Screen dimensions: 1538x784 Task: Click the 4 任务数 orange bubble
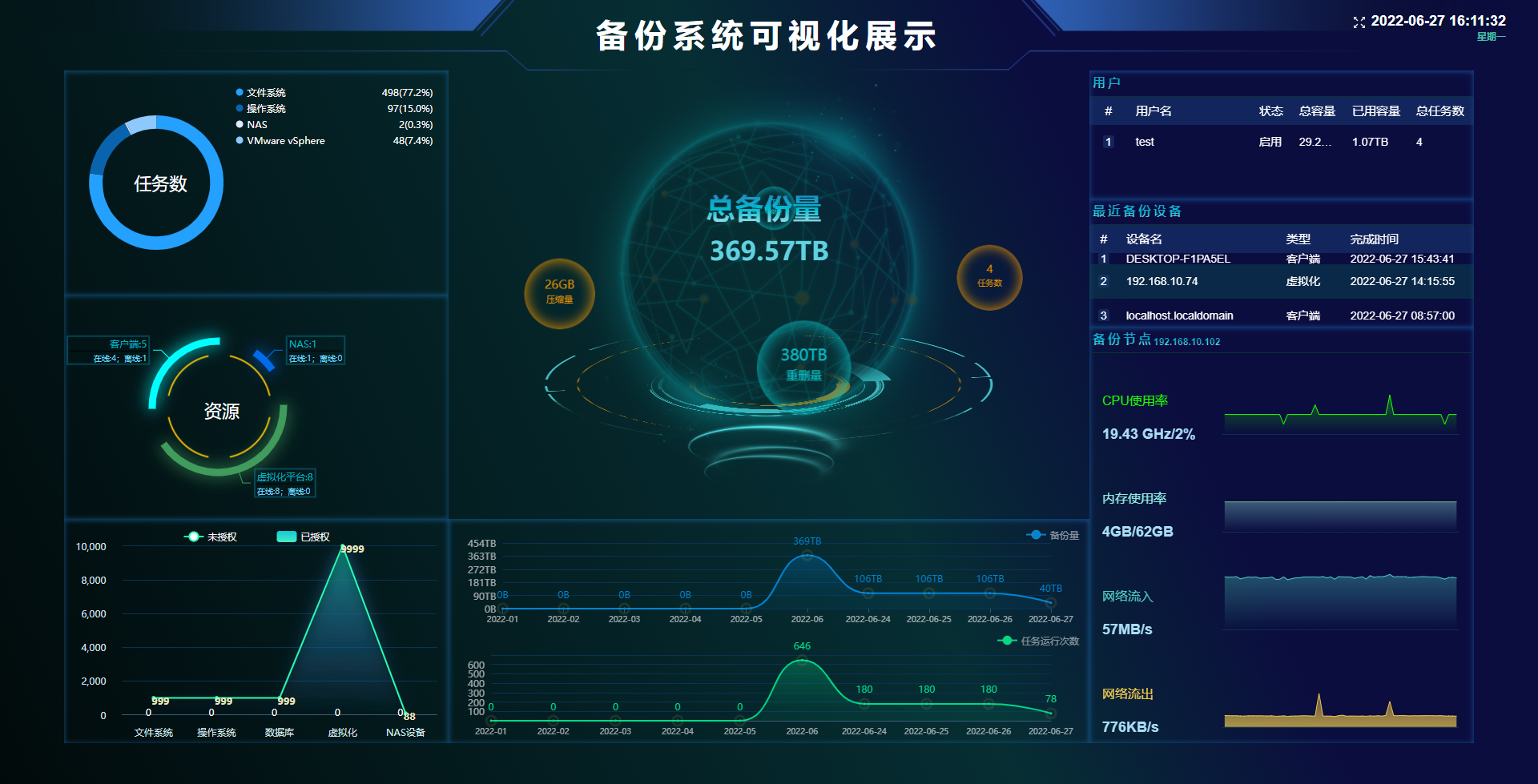tap(989, 276)
